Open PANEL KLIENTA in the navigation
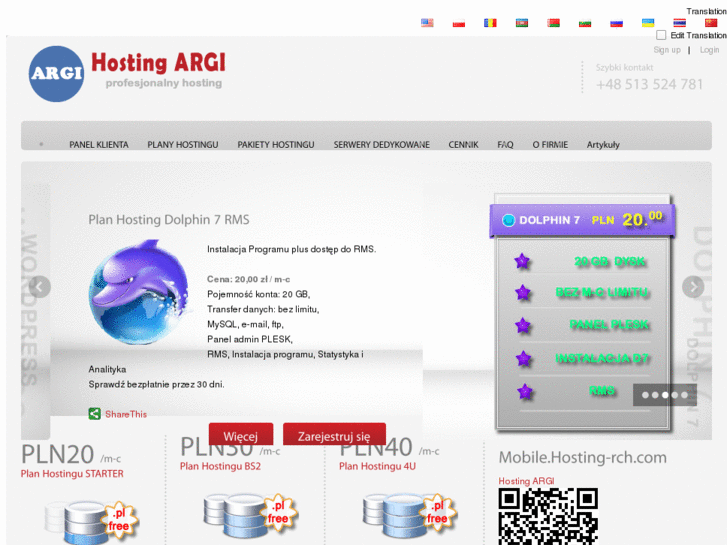Viewport: 727px width, 545px height. 99,145
